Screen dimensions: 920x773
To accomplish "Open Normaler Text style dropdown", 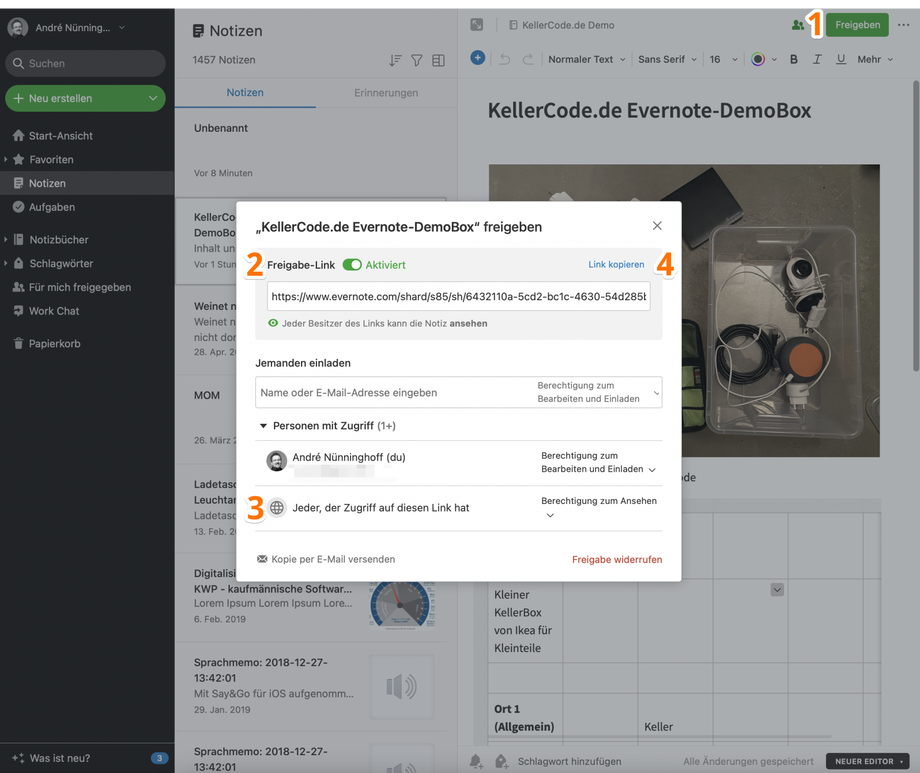I will coord(587,59).
